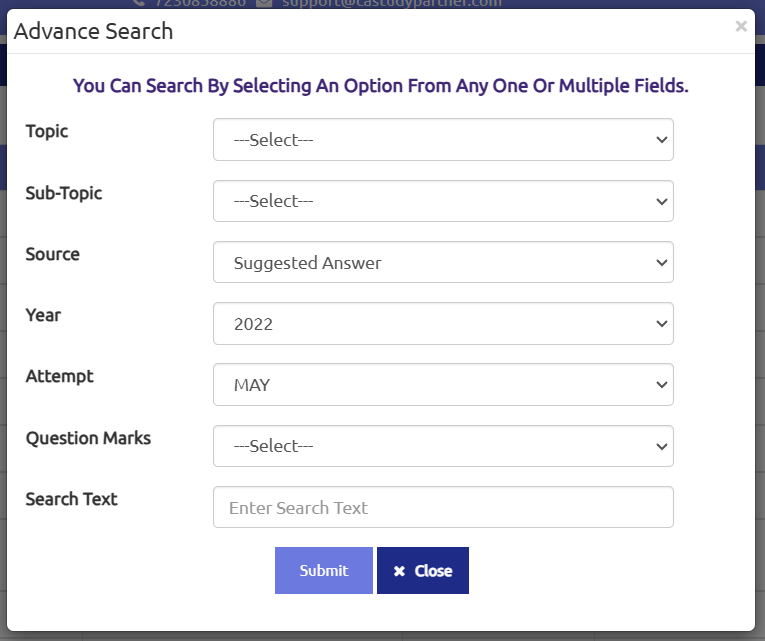Viewport: 765px width, 641px height.
Task: Click the Search Text field label
Action: click(x=71, y=498)
